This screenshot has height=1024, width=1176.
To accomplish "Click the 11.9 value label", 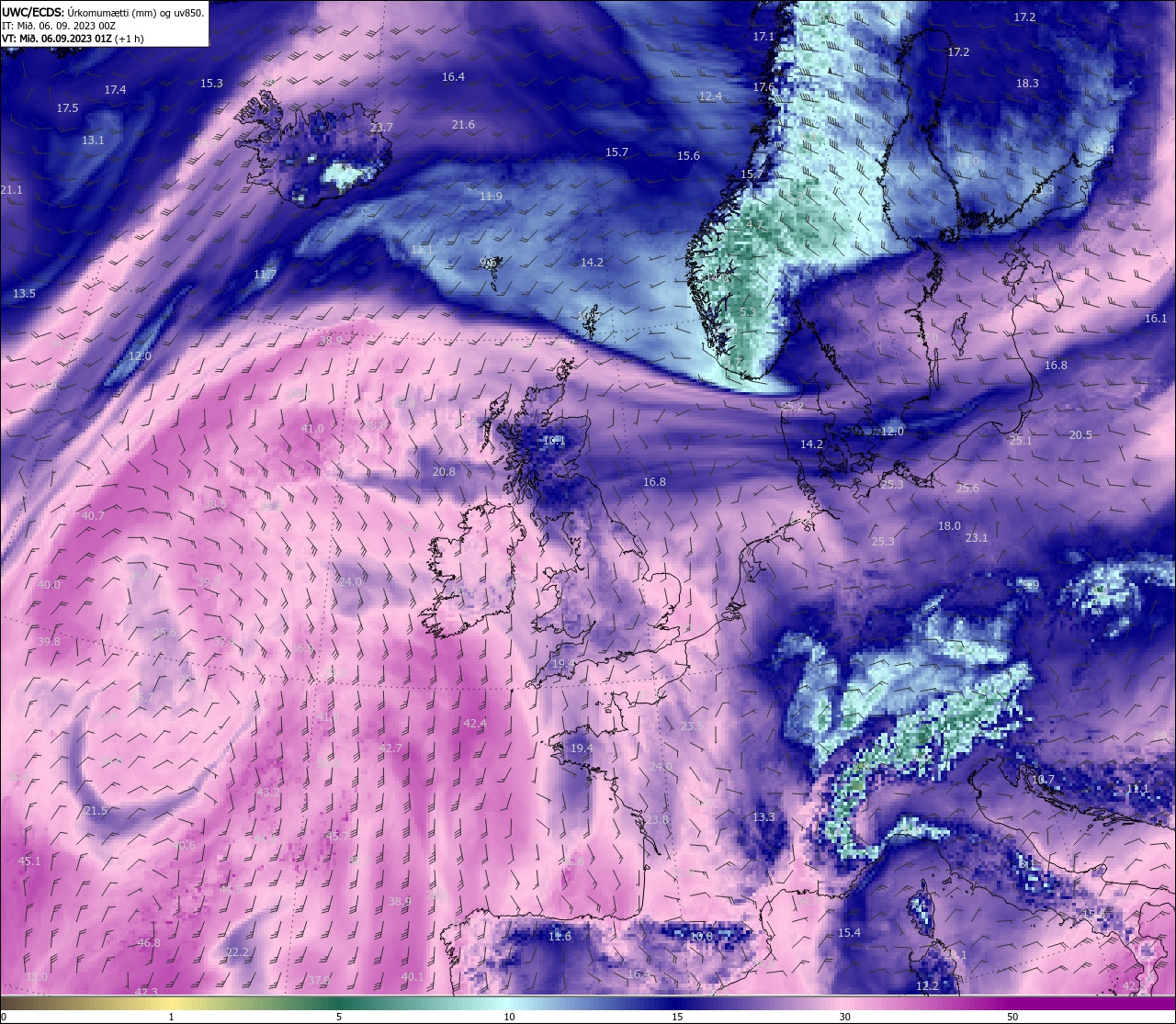I will pos(491,197).
